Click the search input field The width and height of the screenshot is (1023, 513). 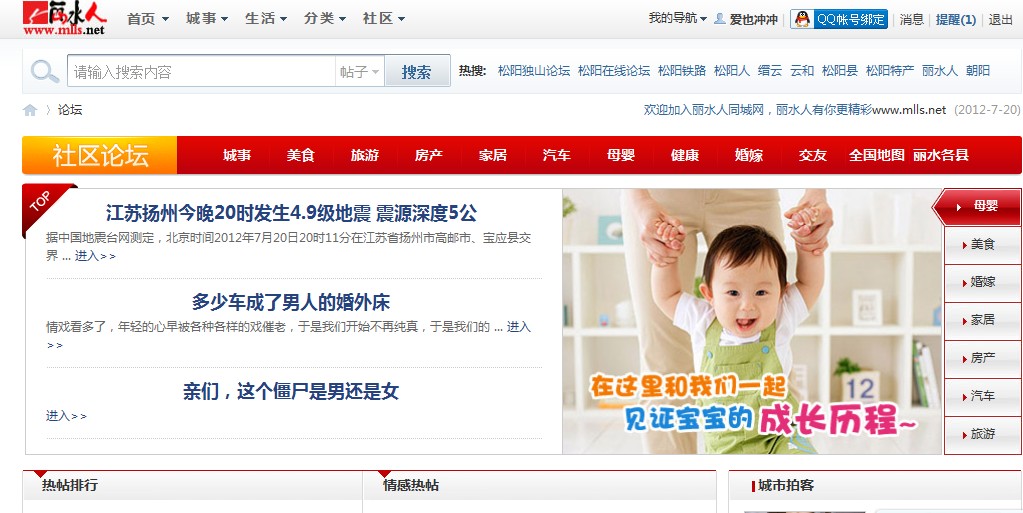pyautogui.click(x=202, y=71)
